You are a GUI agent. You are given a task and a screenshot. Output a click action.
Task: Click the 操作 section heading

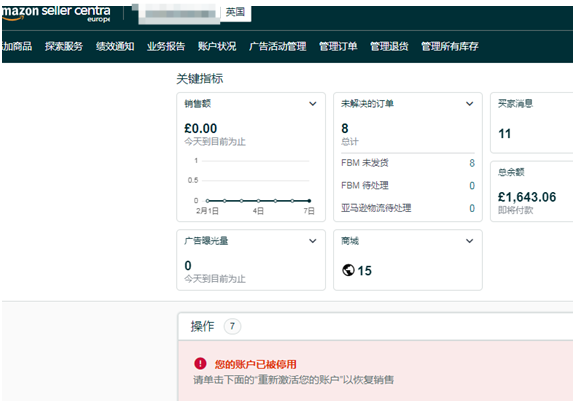coord(202,326)
